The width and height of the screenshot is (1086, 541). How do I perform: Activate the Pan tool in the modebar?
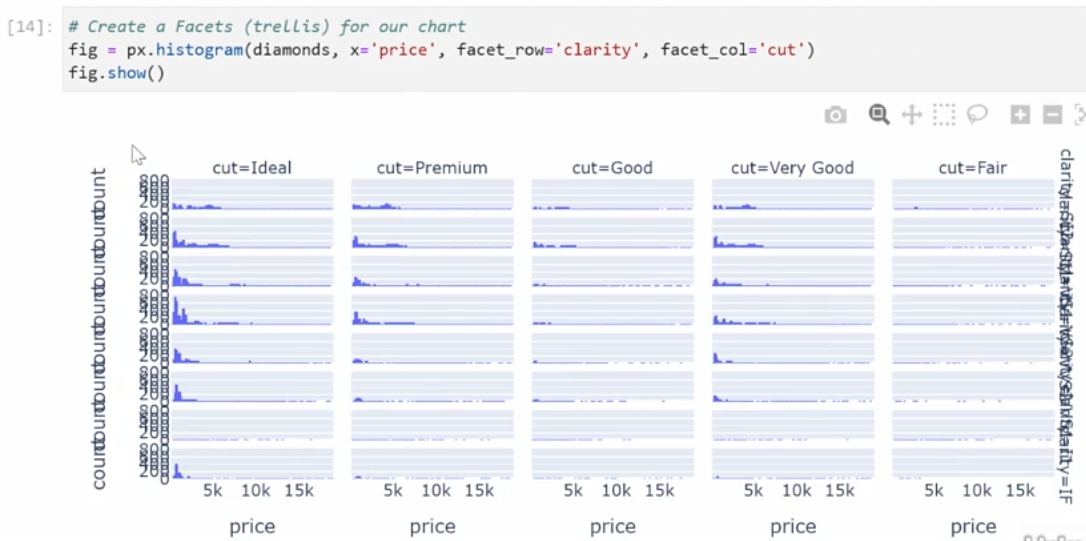911,115
